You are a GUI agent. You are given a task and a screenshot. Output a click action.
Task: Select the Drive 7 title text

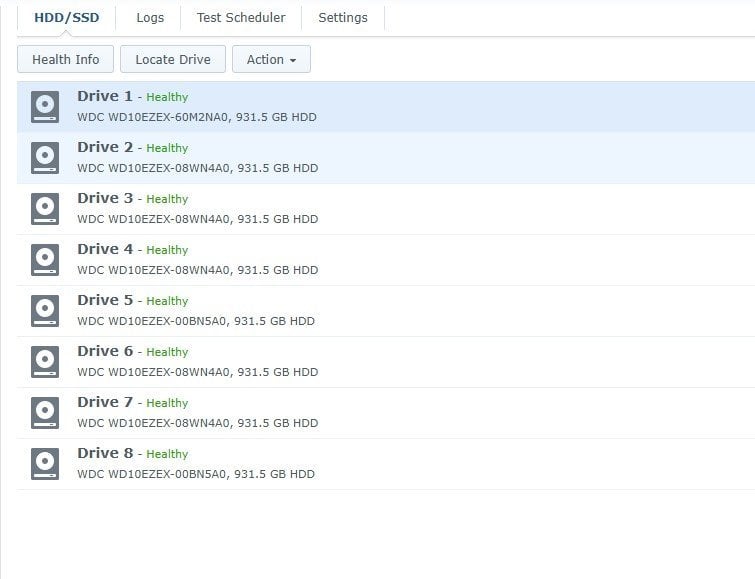click(x=105, y=403)
